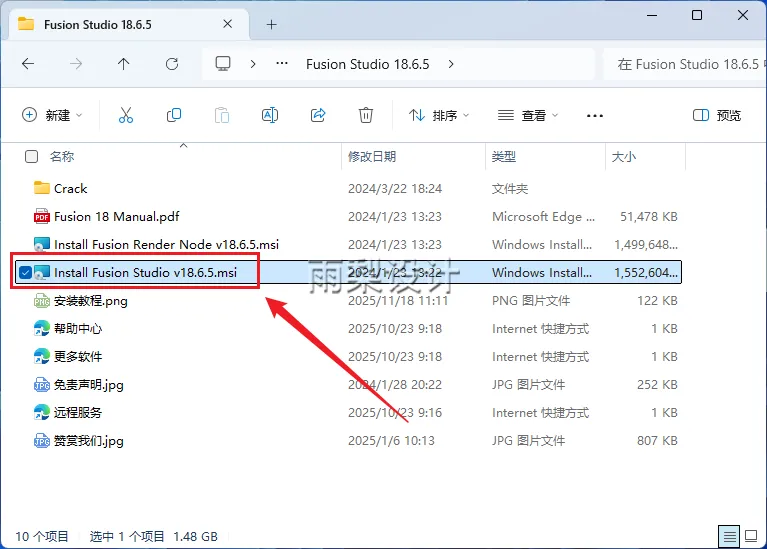The height and width of the screenshot is (549, 767).
Task: Go forward with the right arrow
Action: 76,64
